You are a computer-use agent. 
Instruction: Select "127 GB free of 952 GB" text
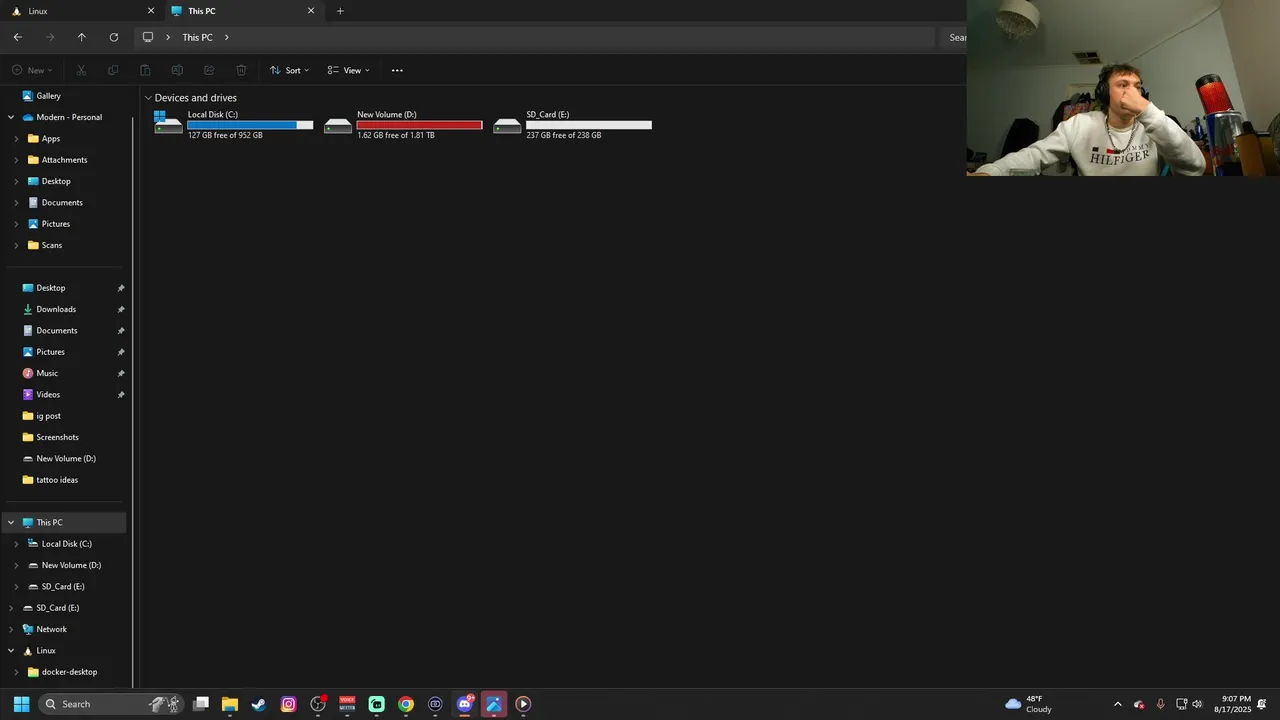click(x=225, y=135)
